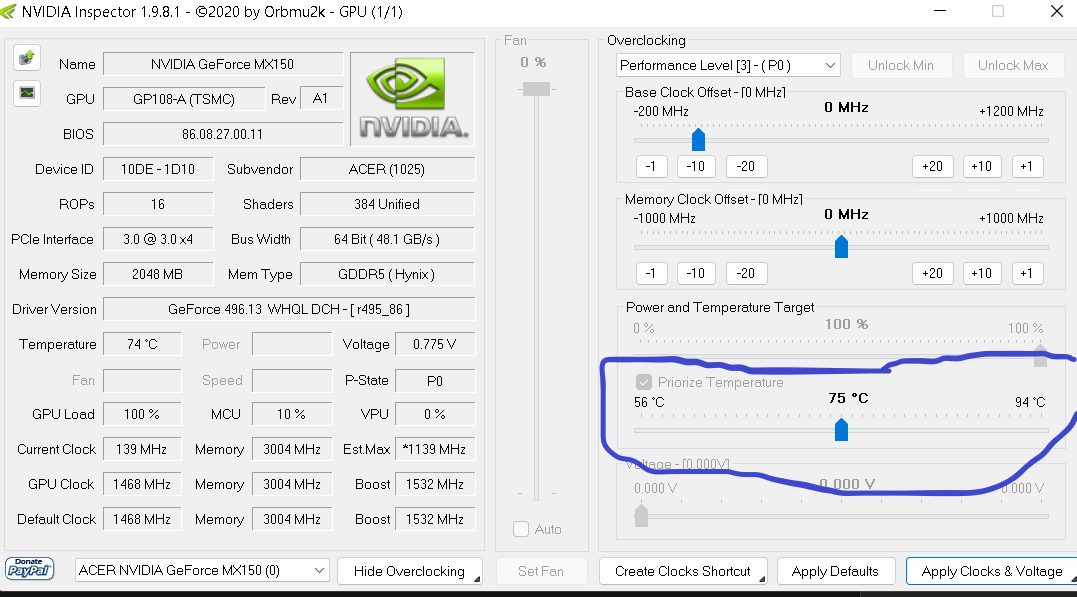1077x597 pixels.
Task: Click the PCIe Interface value 3.0 @ 3.0 x4
Action: click(158, 239)
